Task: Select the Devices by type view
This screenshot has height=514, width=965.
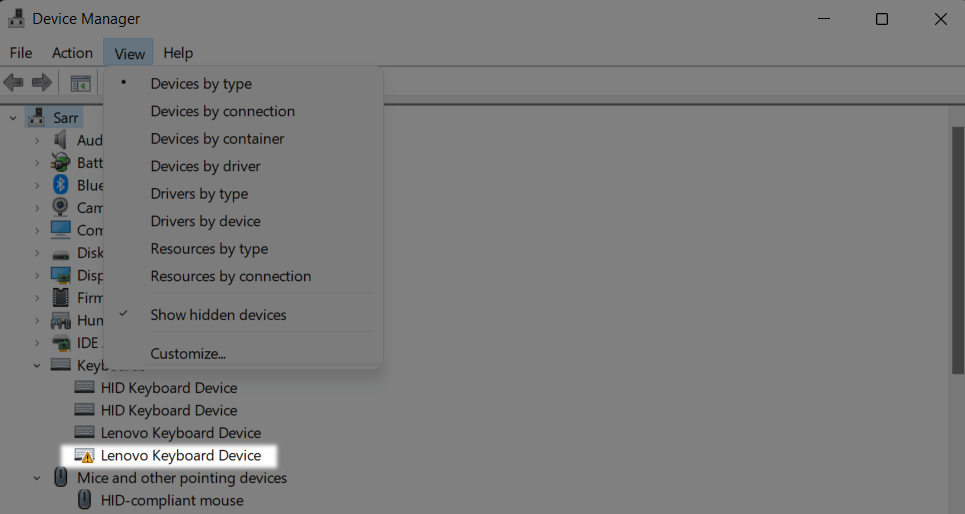Action: tap(201, 84)
